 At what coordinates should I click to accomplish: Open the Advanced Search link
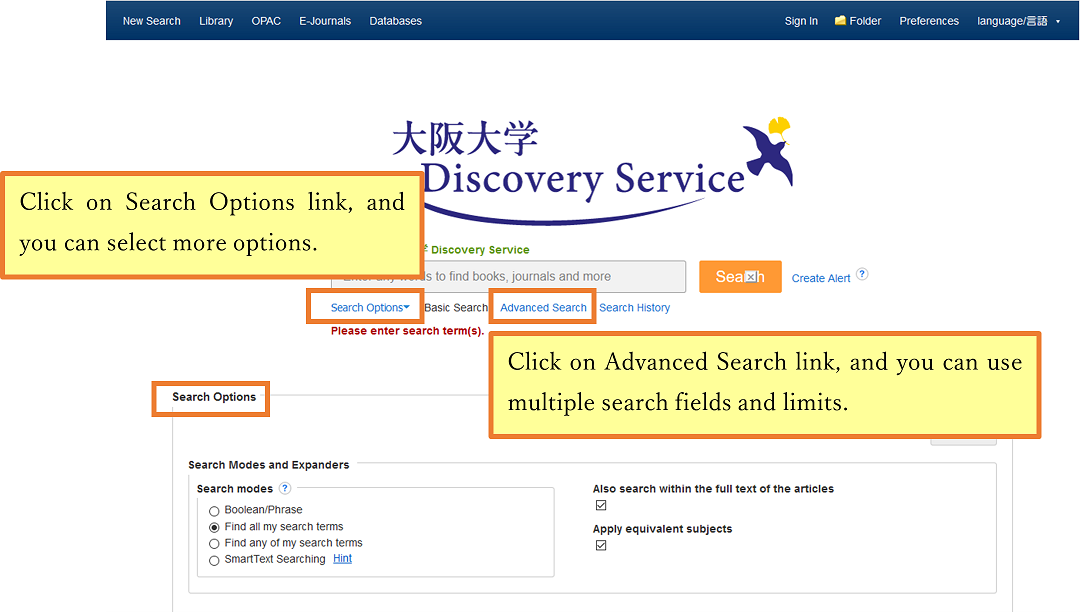click(x=543, y=308)
